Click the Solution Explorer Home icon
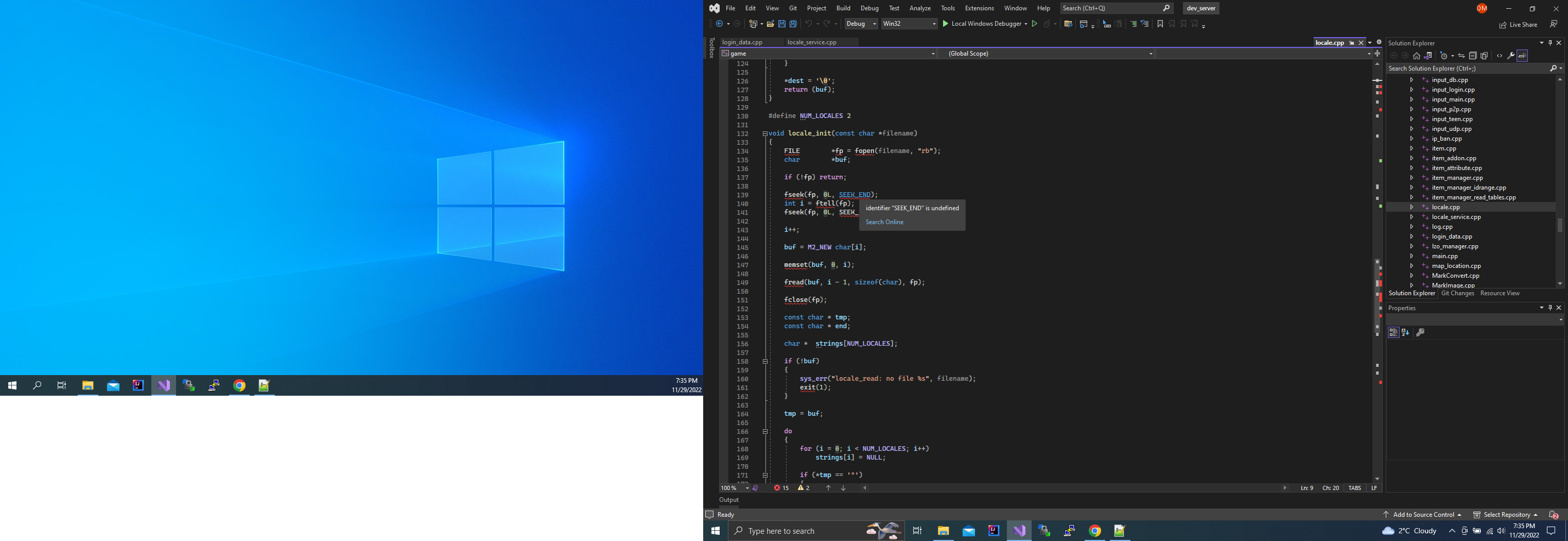The width and height of the screenshot is (1568, 541). (x=1417, y=56)
